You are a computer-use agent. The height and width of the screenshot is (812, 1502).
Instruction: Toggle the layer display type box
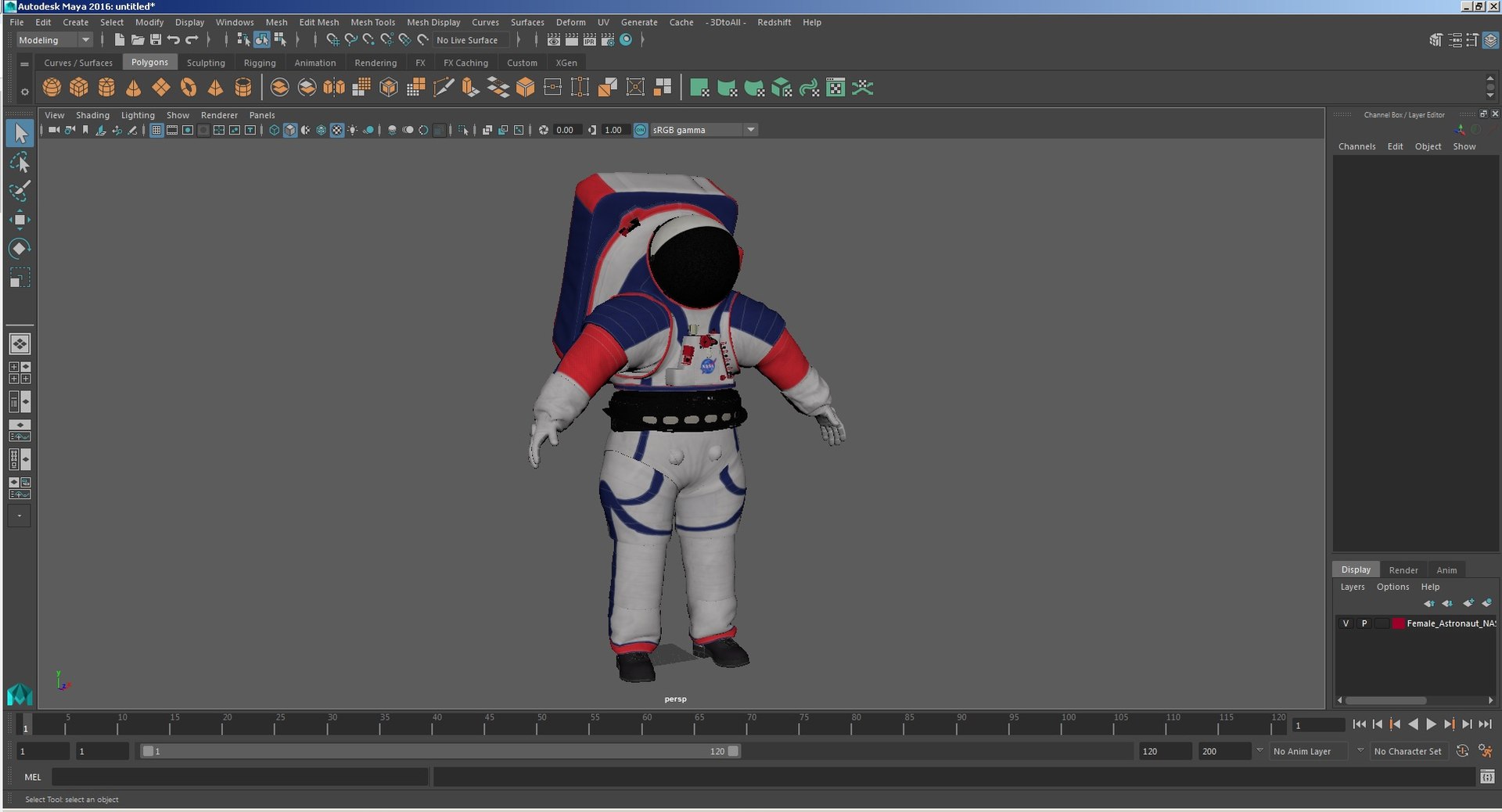tap(1382, 623)
